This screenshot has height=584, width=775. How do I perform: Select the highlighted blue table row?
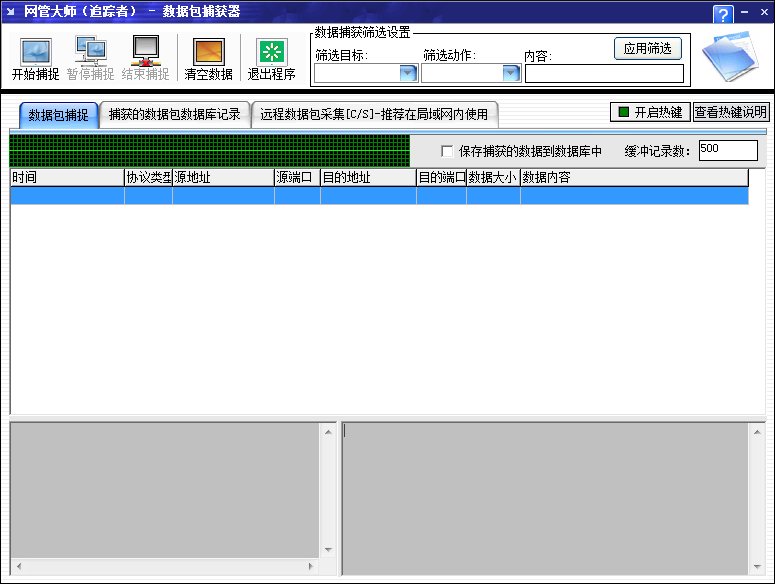pos(379,196)
